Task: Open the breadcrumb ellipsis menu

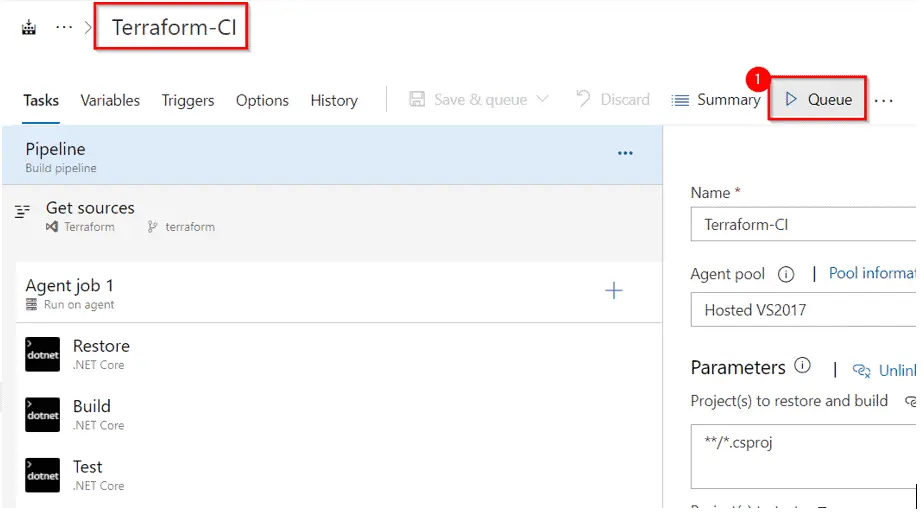Action: click(x=64, y=28)
